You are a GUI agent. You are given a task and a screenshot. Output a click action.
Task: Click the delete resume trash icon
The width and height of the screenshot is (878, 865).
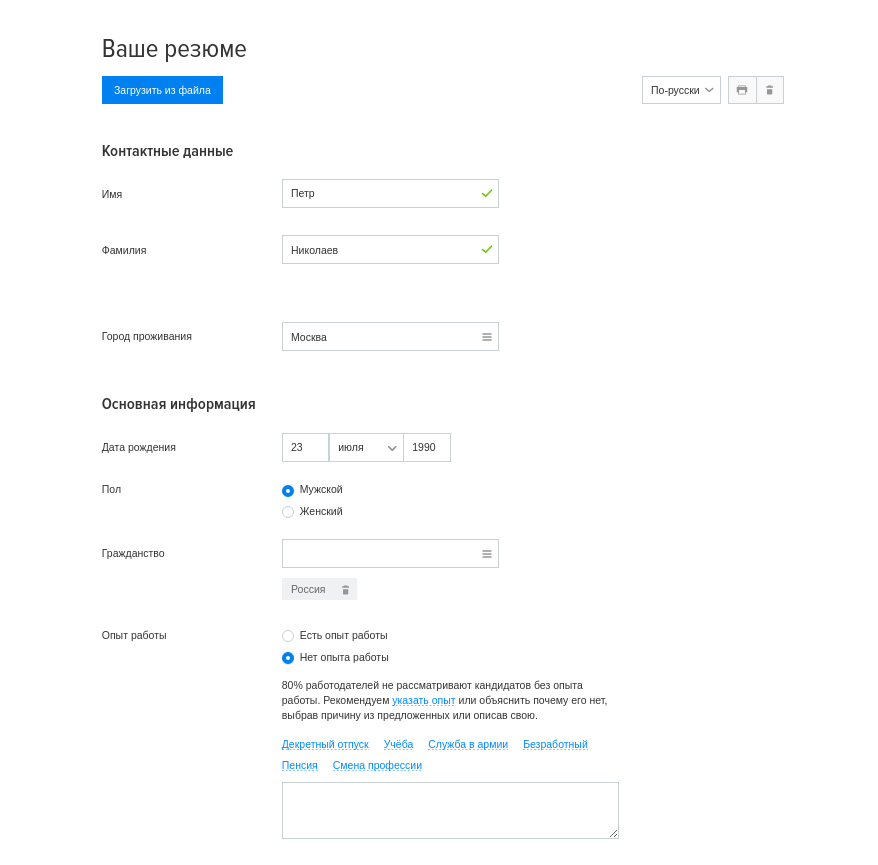point(769,90)
